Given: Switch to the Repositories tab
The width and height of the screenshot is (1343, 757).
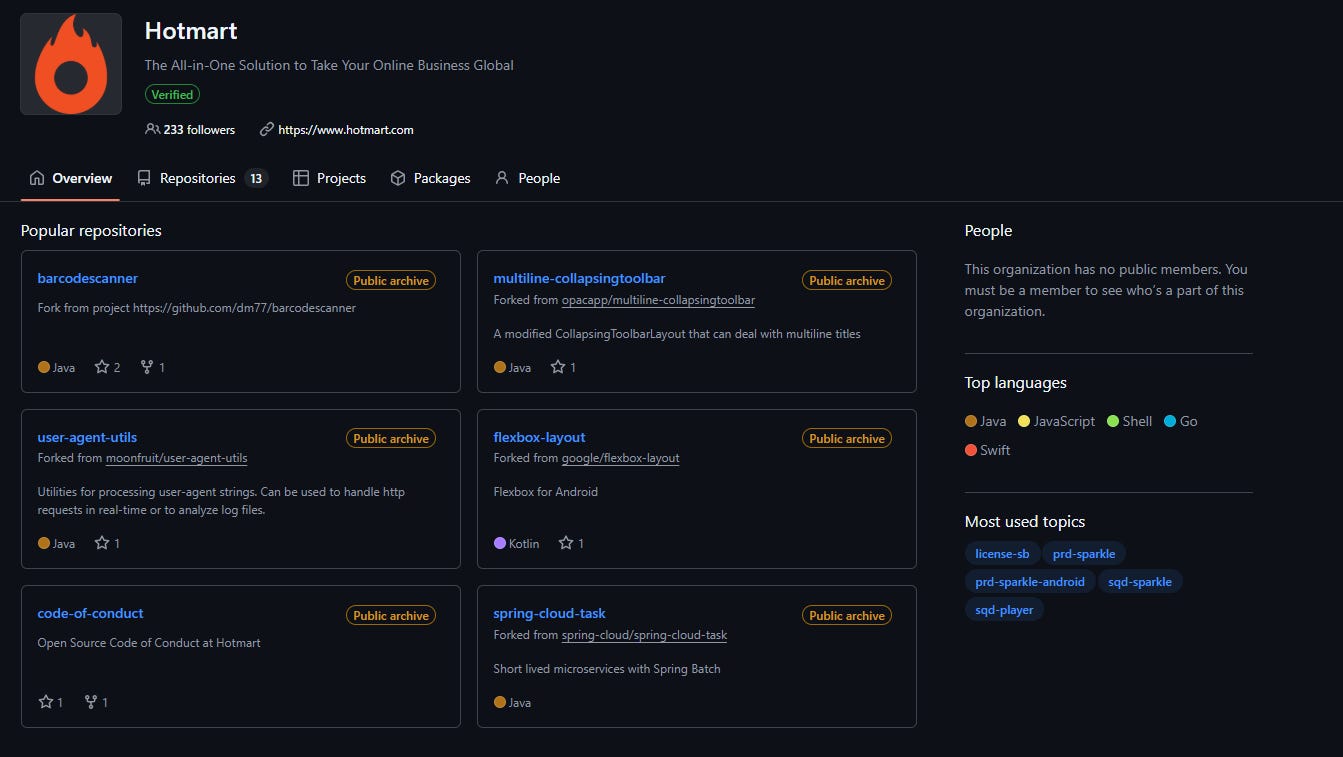Looking at the screenshot, I should coord(202,178).
